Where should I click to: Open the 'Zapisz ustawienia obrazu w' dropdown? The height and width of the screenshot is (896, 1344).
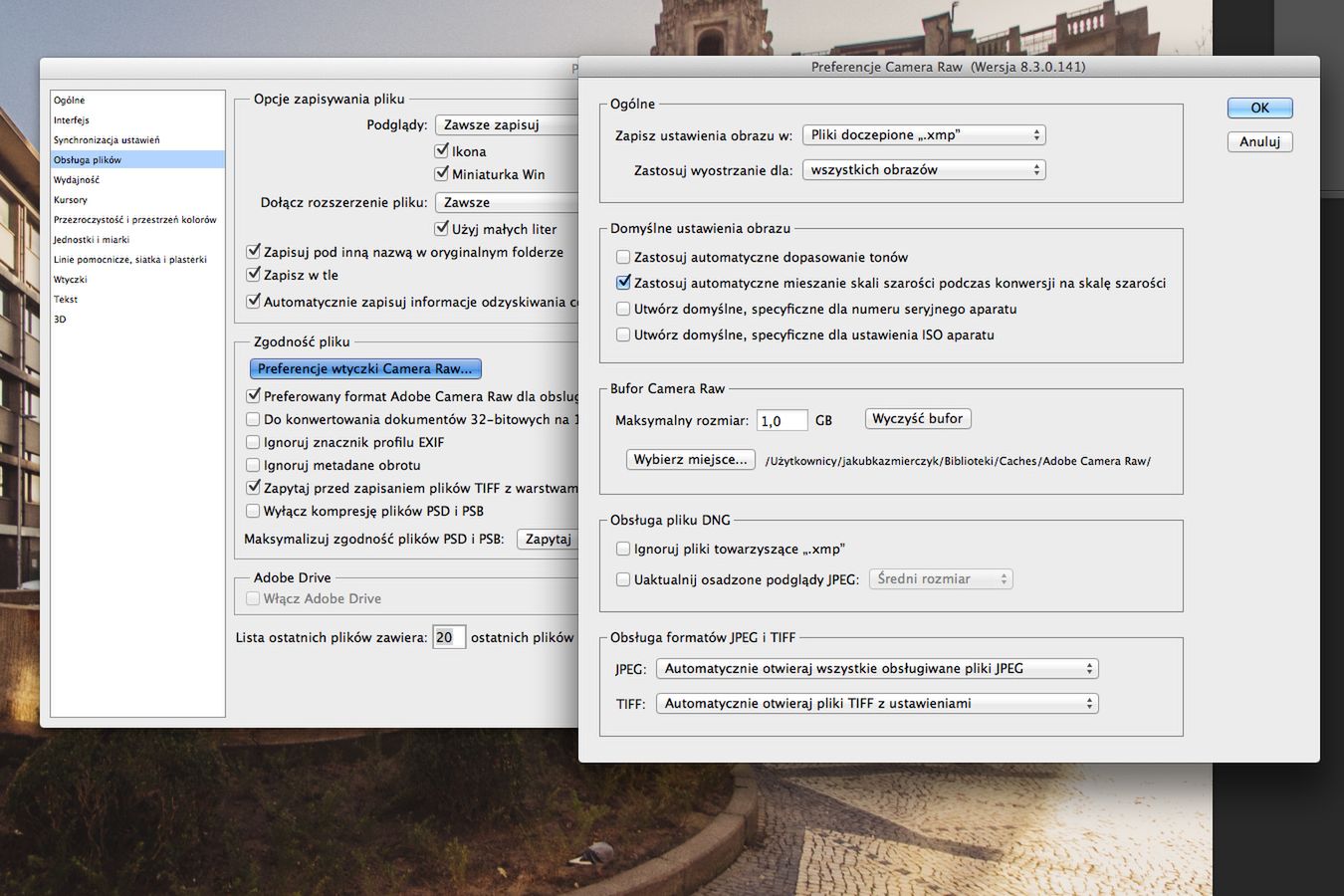(923, 135)
